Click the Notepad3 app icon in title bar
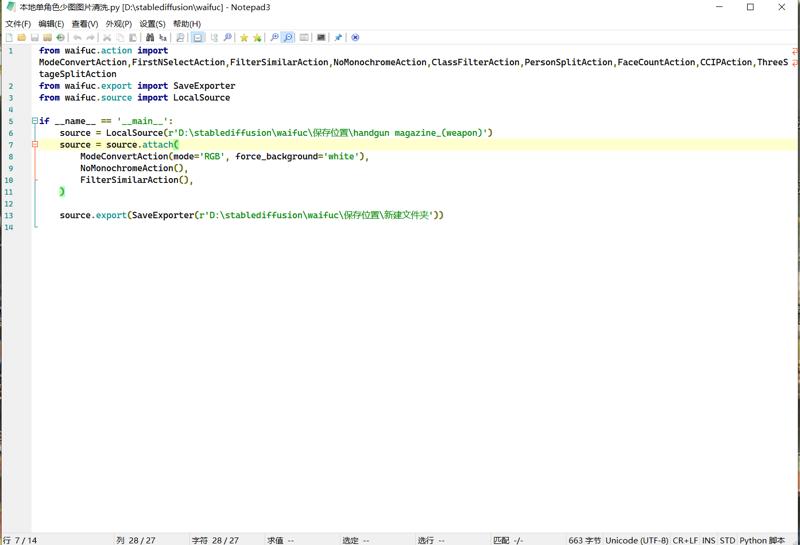The height and width of the screenshot is (545, 800). [x=11, y=7]
